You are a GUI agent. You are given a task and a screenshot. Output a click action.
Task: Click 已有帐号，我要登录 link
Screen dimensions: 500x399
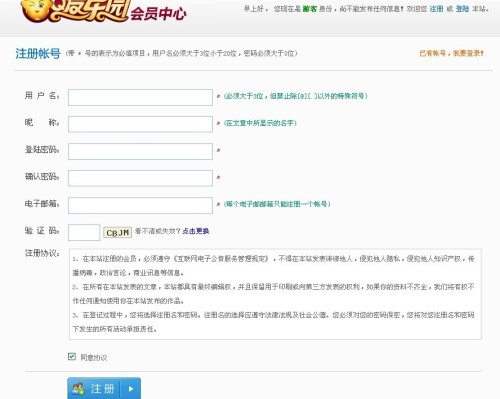(451, 53)
